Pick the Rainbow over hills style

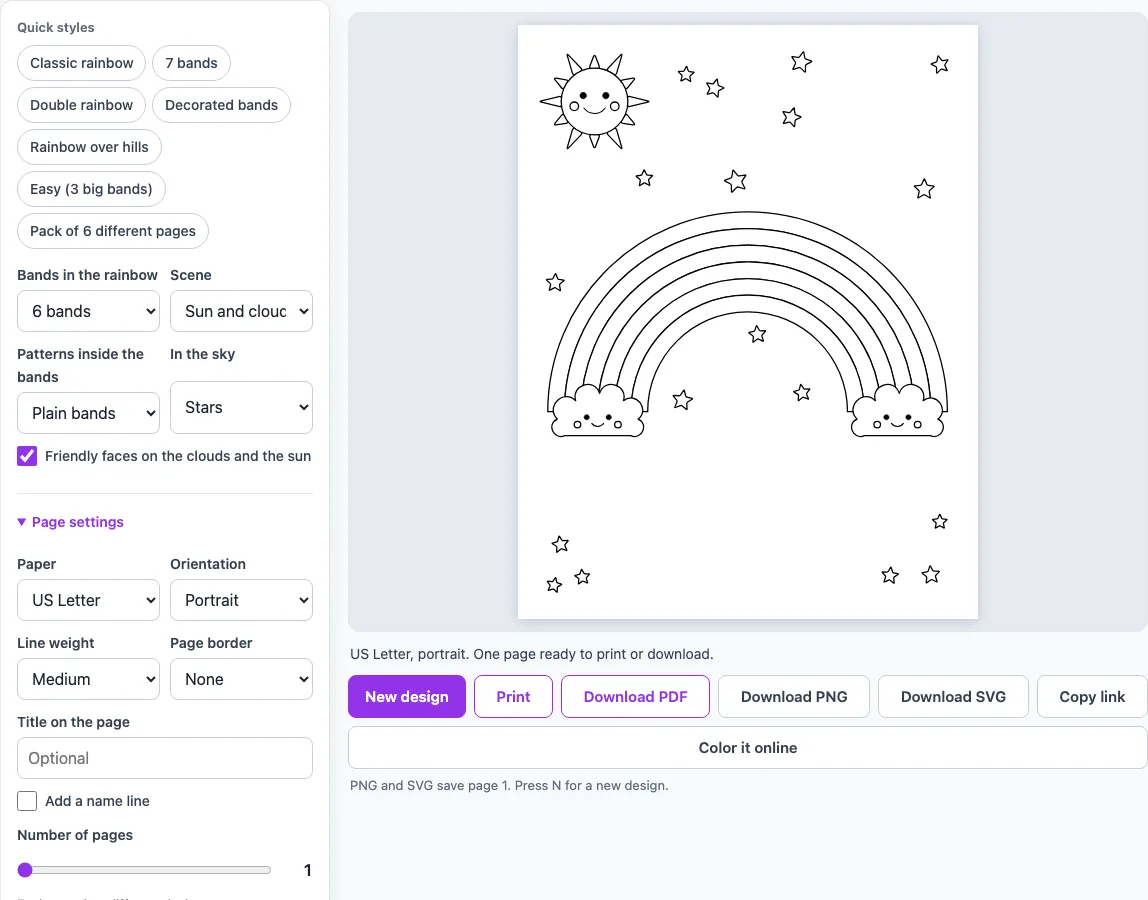[89, 147]
